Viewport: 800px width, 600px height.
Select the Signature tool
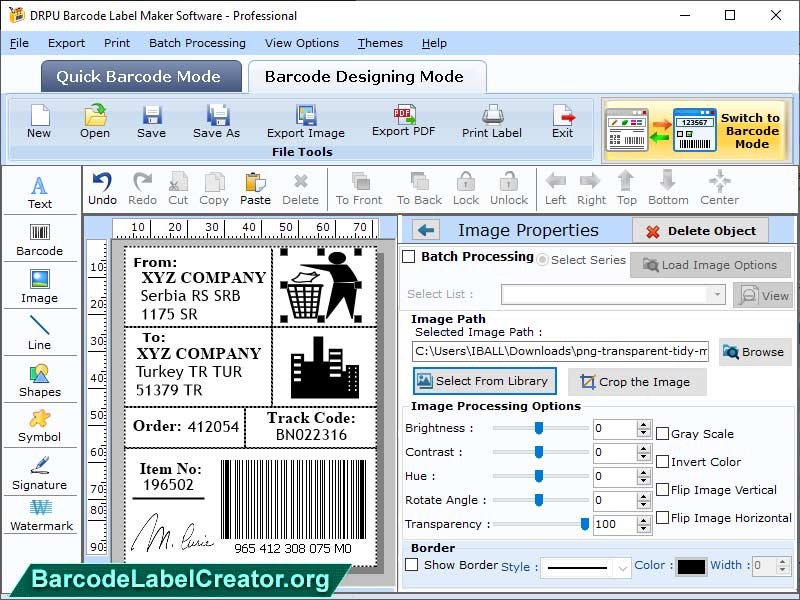(40, 473)
